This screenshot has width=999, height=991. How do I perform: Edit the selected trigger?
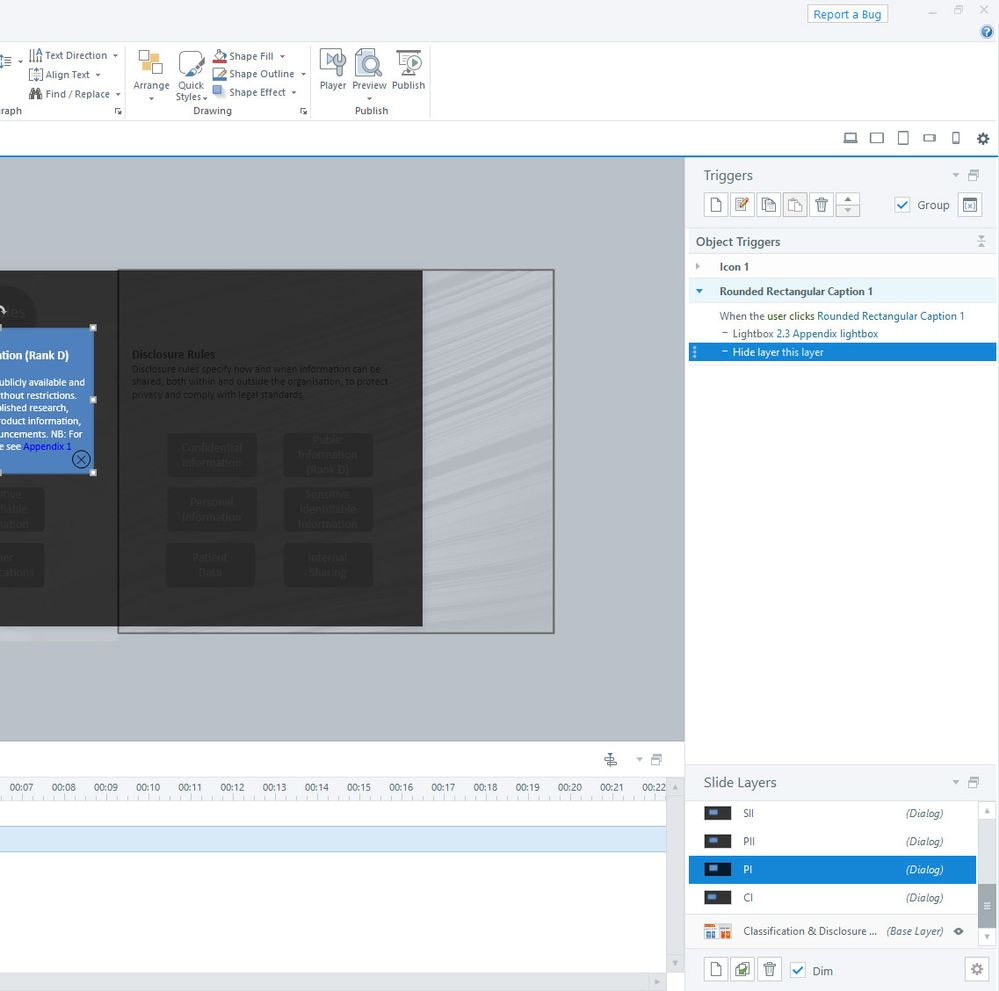coord(742,205)
